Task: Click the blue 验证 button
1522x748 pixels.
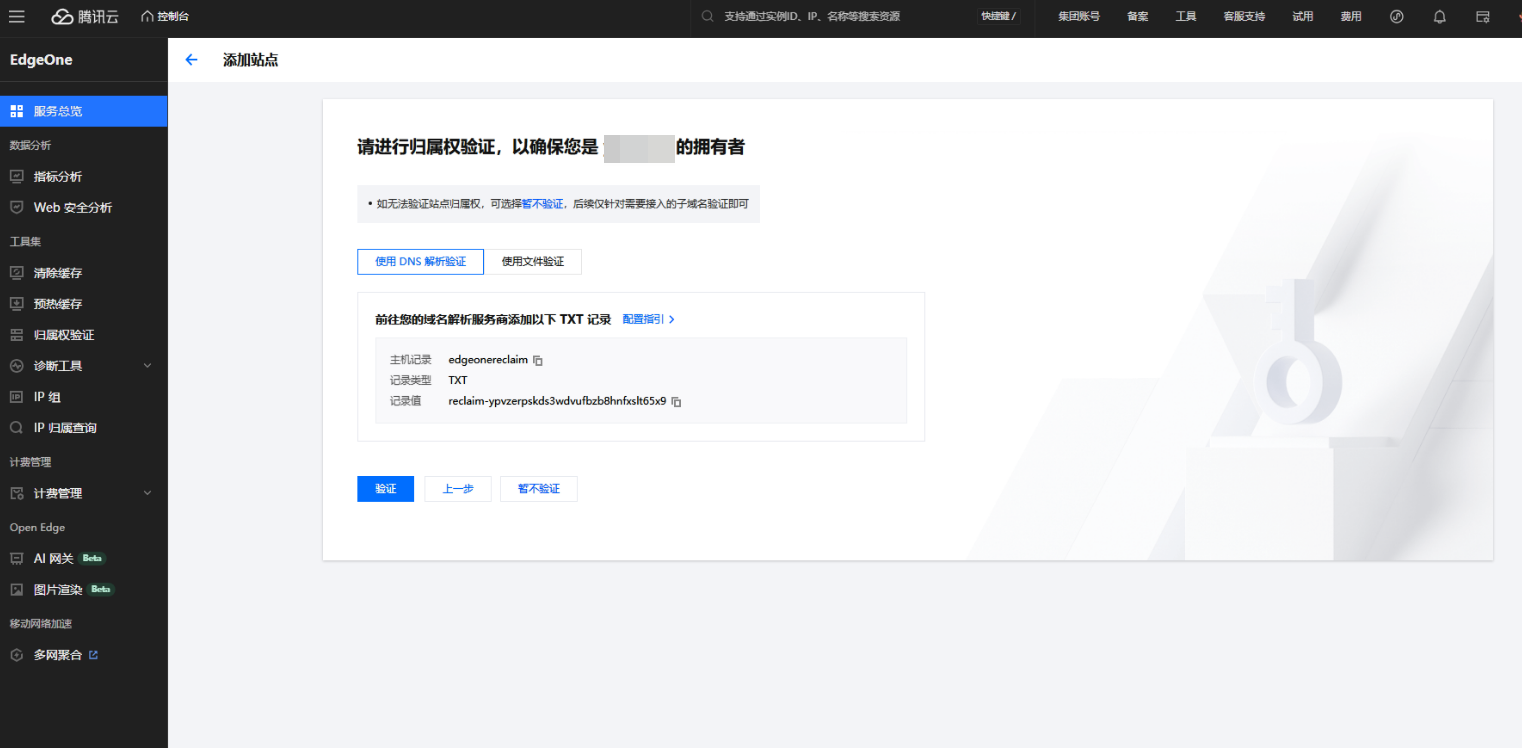Action: (x=385, y=489)
